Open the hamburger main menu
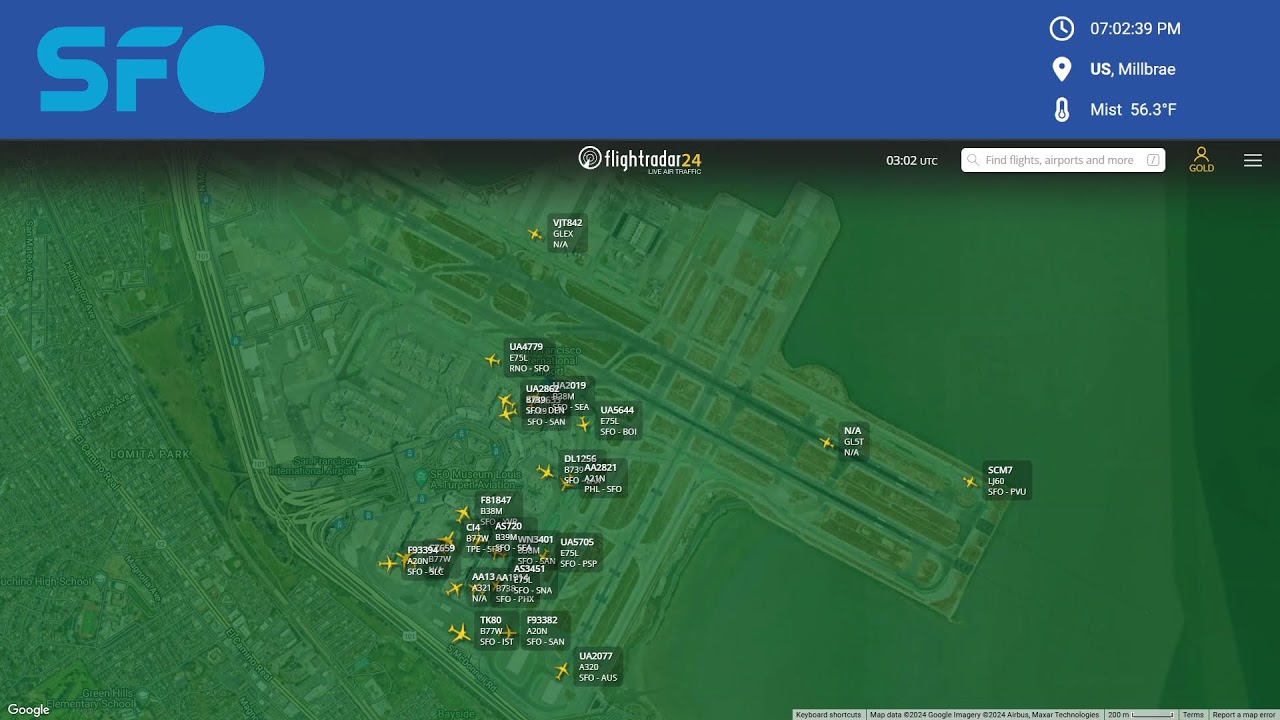Image resolution: width=1280 pixels, height=720 pixels. (1253, 160)
